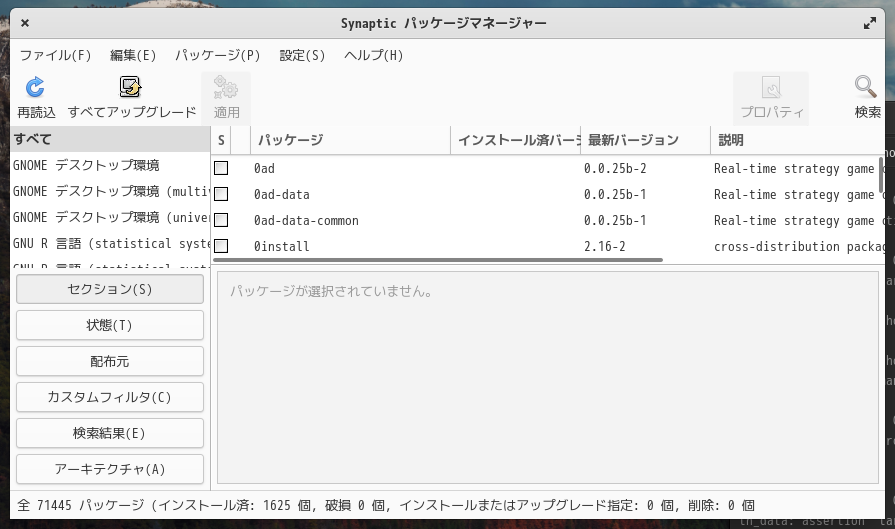Sort by the 説明 column header
This screenshot has width=895, height=529.
click(797, 140)
